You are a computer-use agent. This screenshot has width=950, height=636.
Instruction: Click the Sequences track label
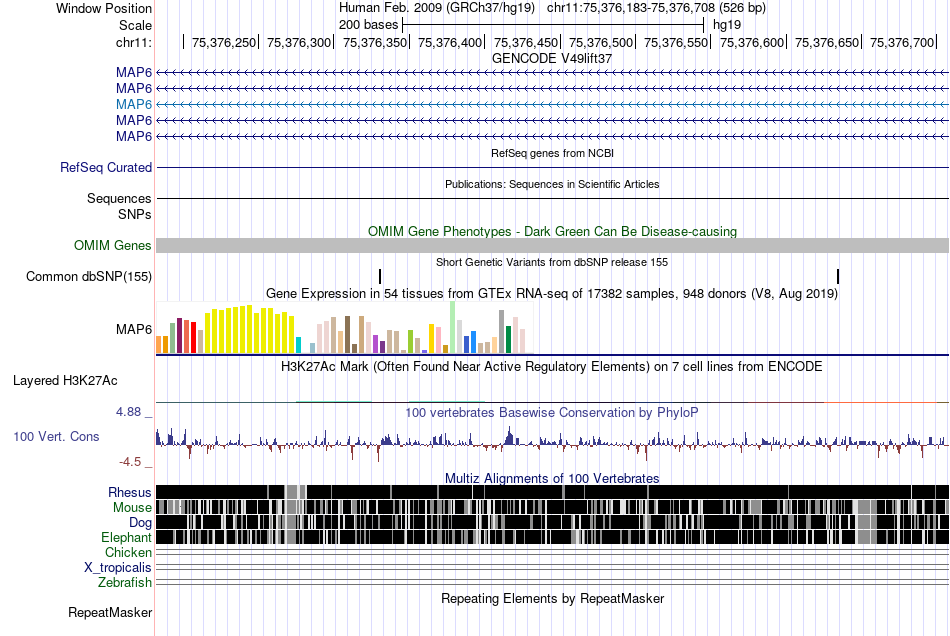(119, 198)
